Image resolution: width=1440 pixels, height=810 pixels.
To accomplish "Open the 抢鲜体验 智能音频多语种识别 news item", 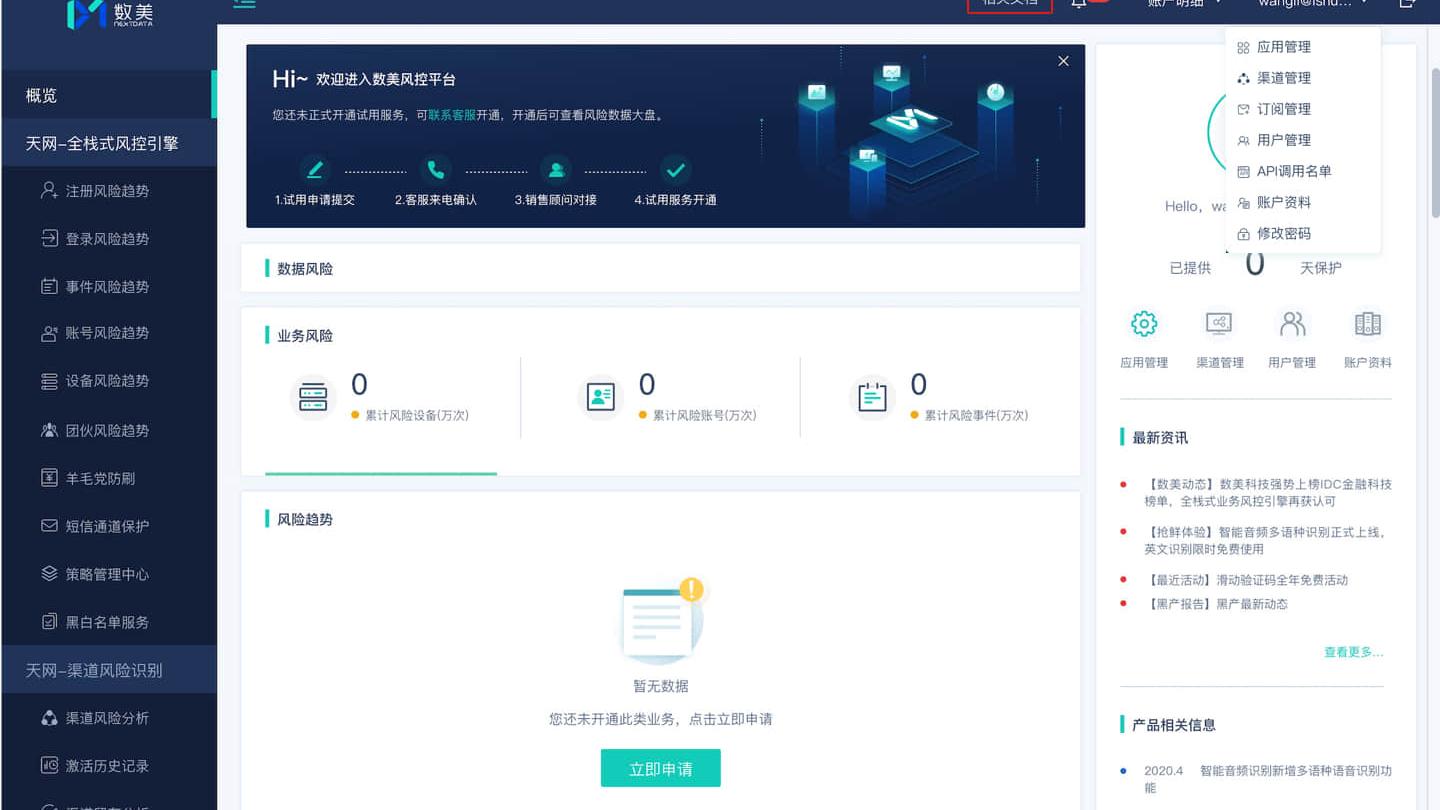I will click(x=1267, y=540).
